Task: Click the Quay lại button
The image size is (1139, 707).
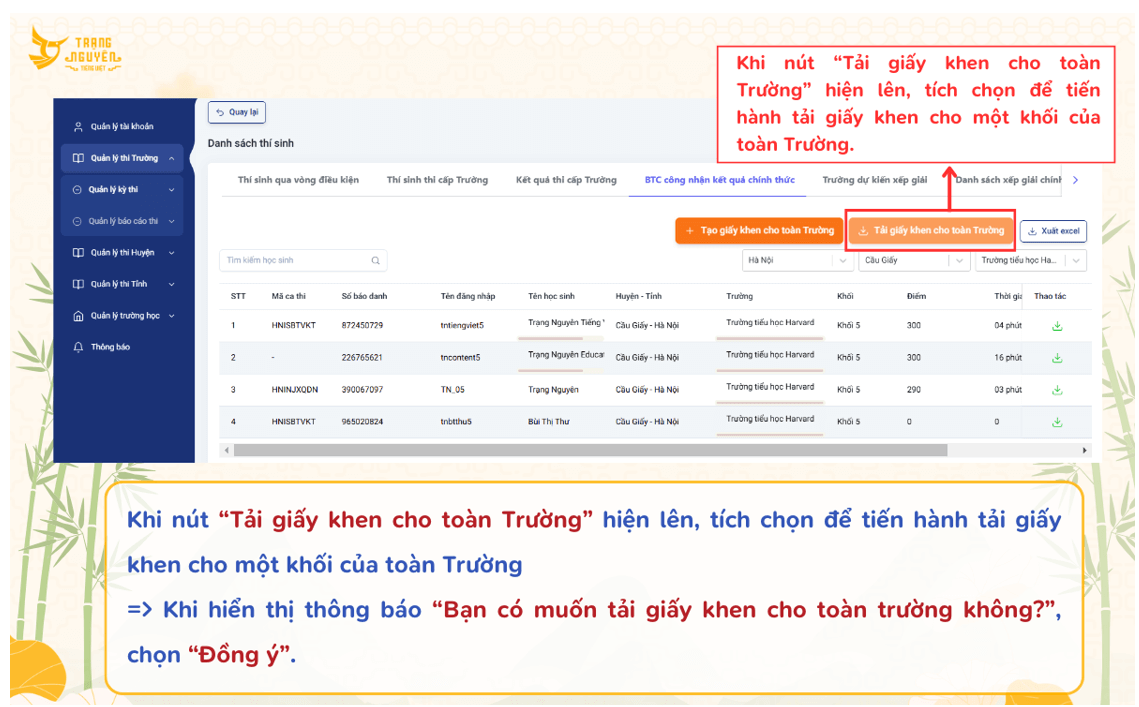Action: (x=237, y=112)
